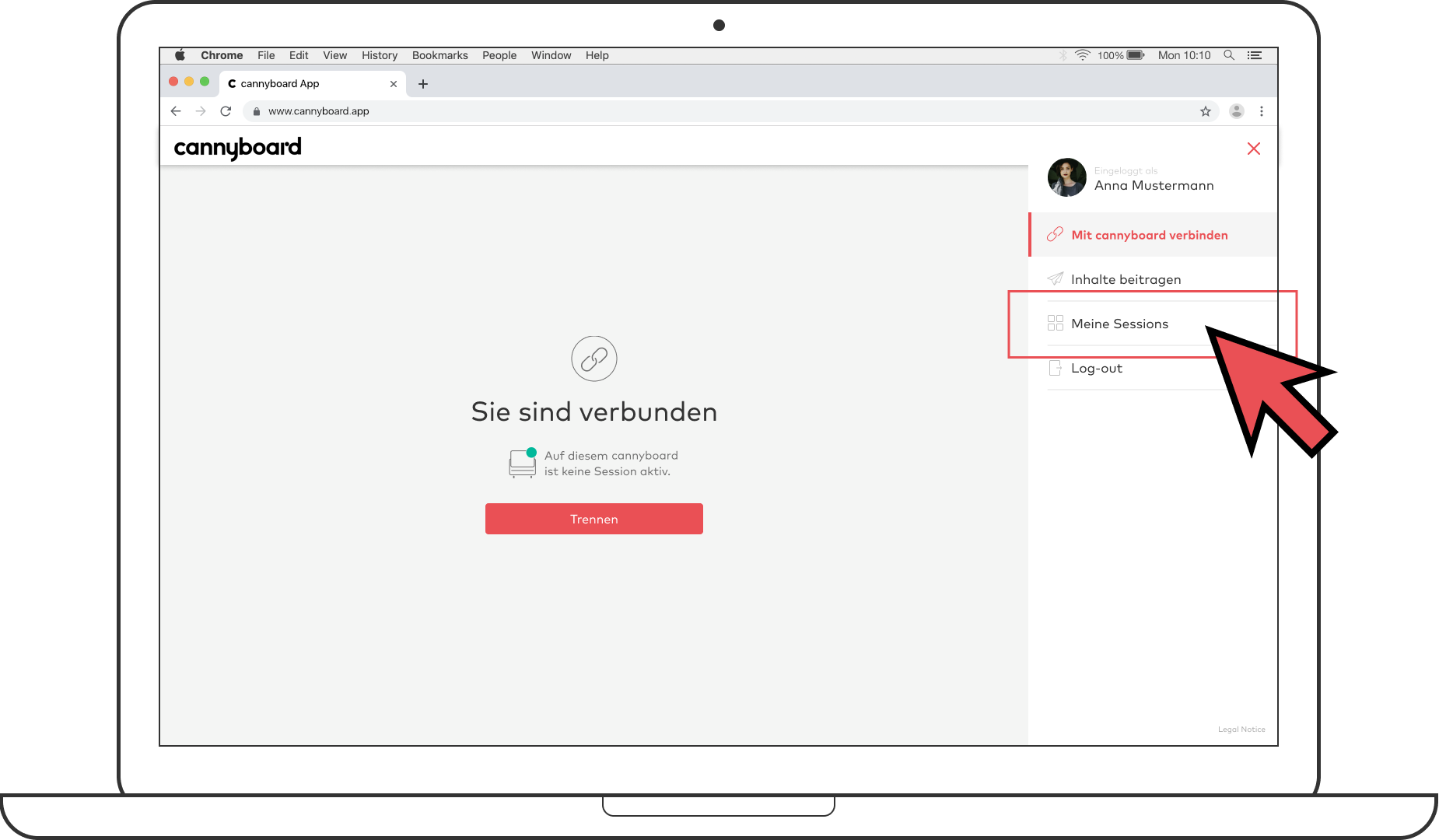Open Meine Sessions from the side menu
This screenshot has height=840, width=1439.
pos(1154,324)
